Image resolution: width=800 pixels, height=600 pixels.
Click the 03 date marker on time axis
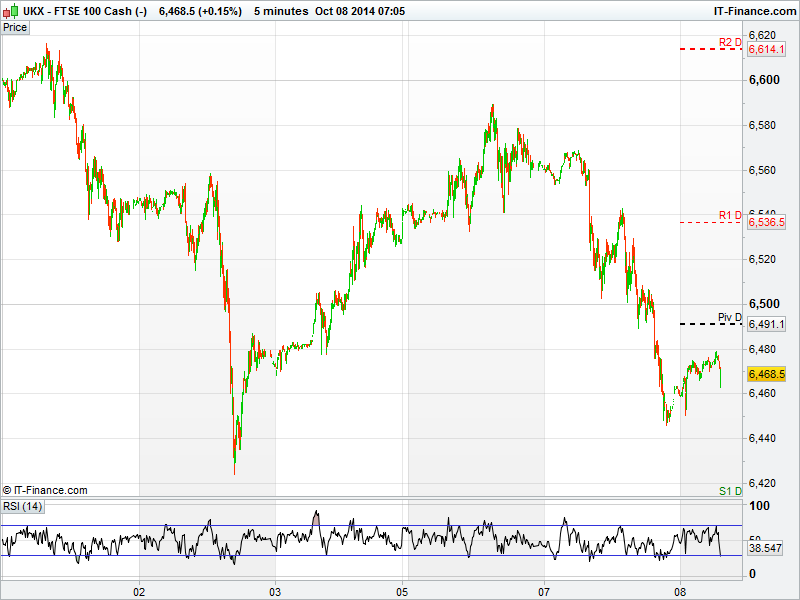276,591
